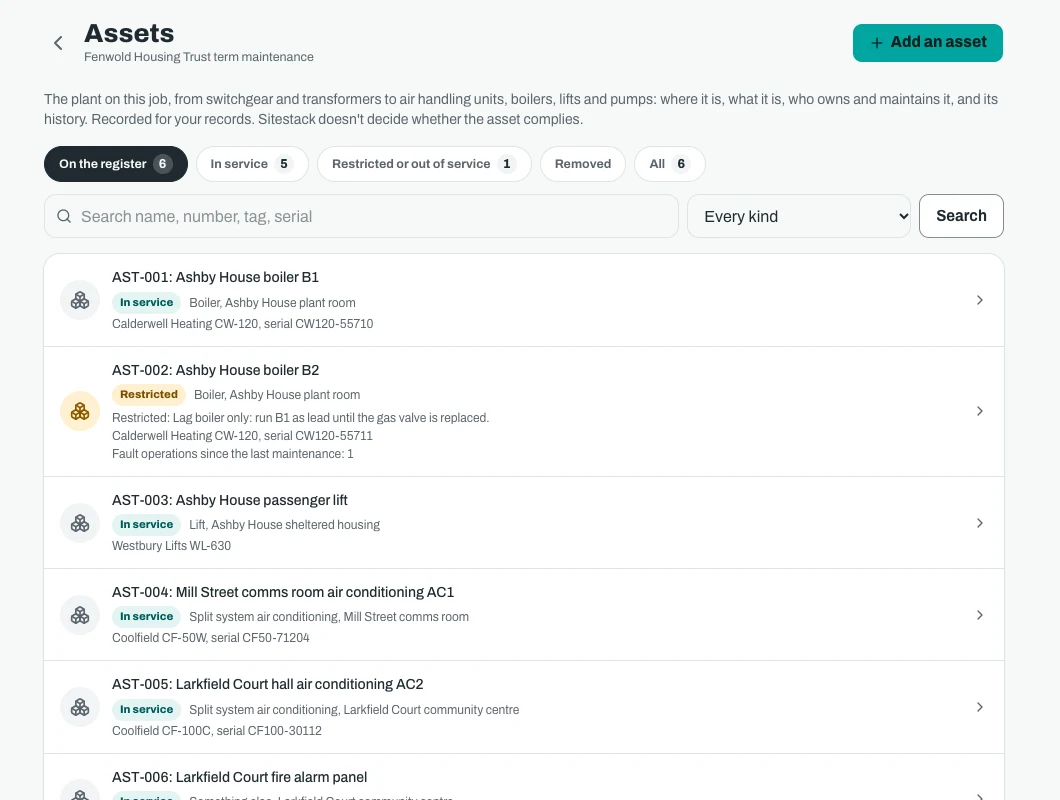Click 'Coolfield CF-50W, serial CF50-71204'

pyautogui.click(x=211, y=638)
